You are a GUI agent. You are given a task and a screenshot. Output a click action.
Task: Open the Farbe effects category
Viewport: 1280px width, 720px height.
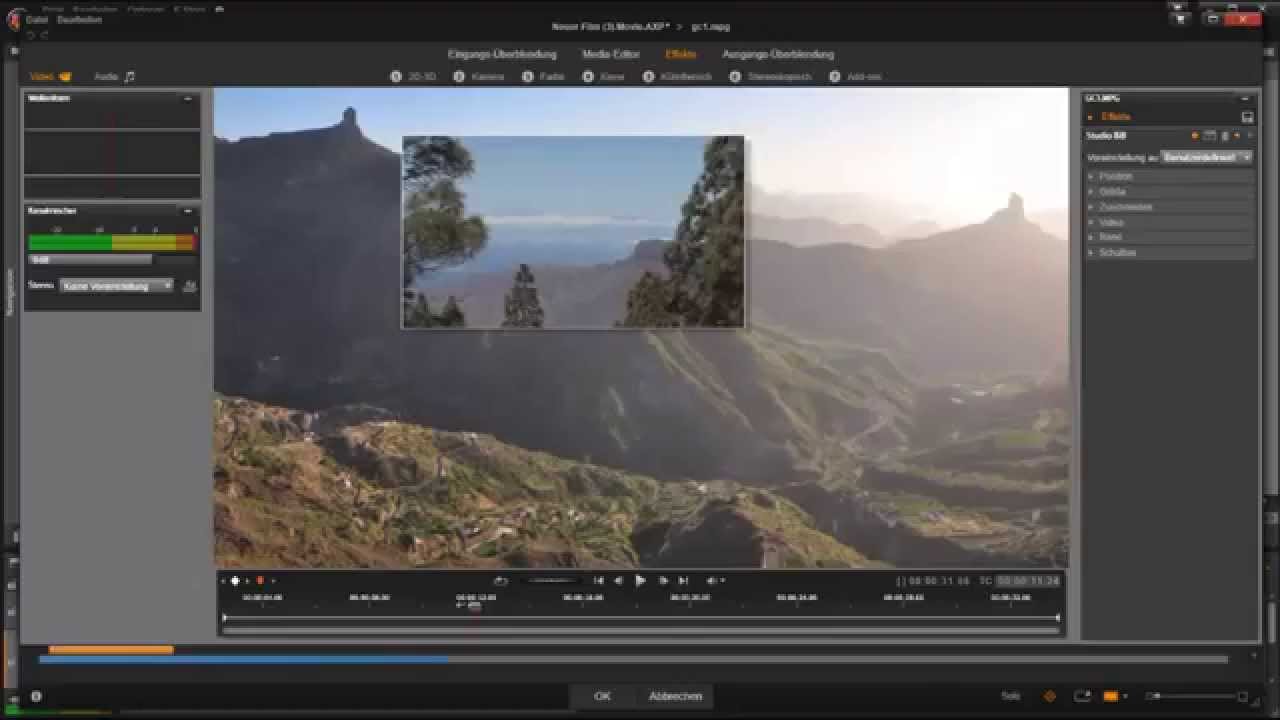pos(544,76)
